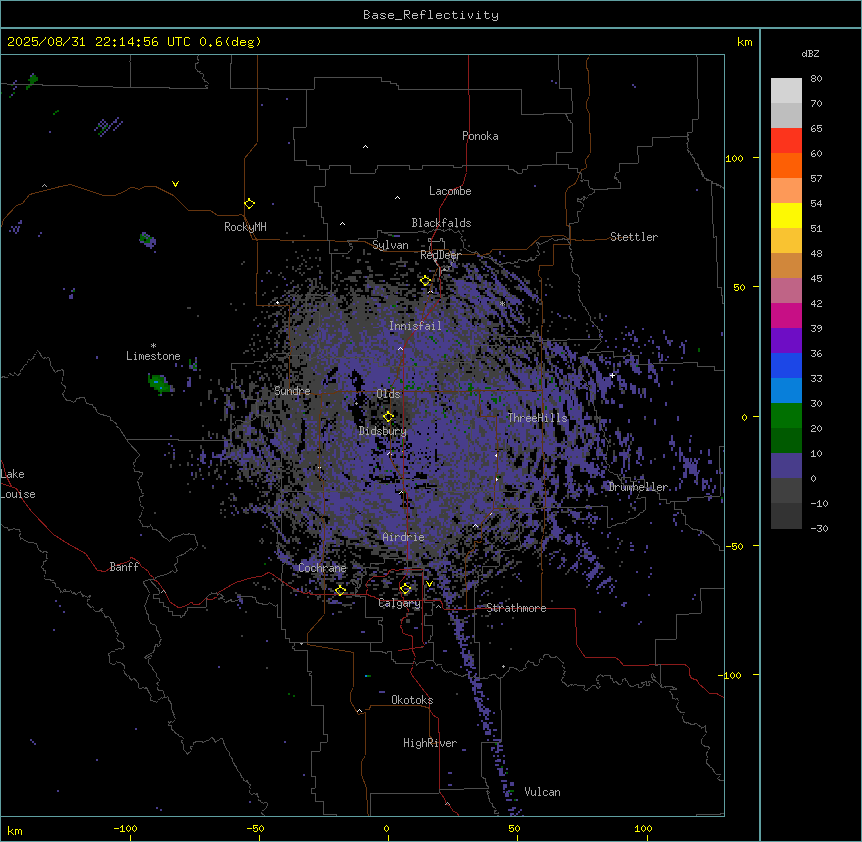Select the Sundre label
The height and width of the screenshot is (842, 862).
tap(292, 391)
